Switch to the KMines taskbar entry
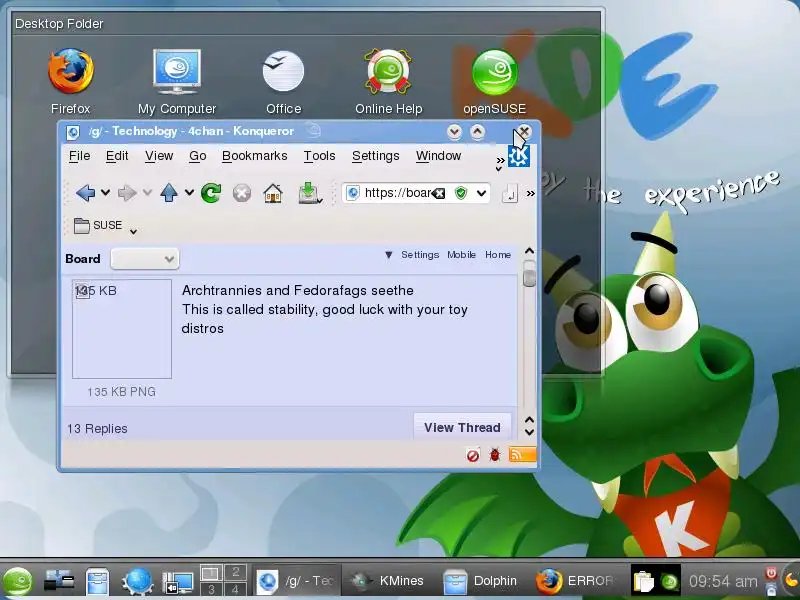 (x=389, y=581)
